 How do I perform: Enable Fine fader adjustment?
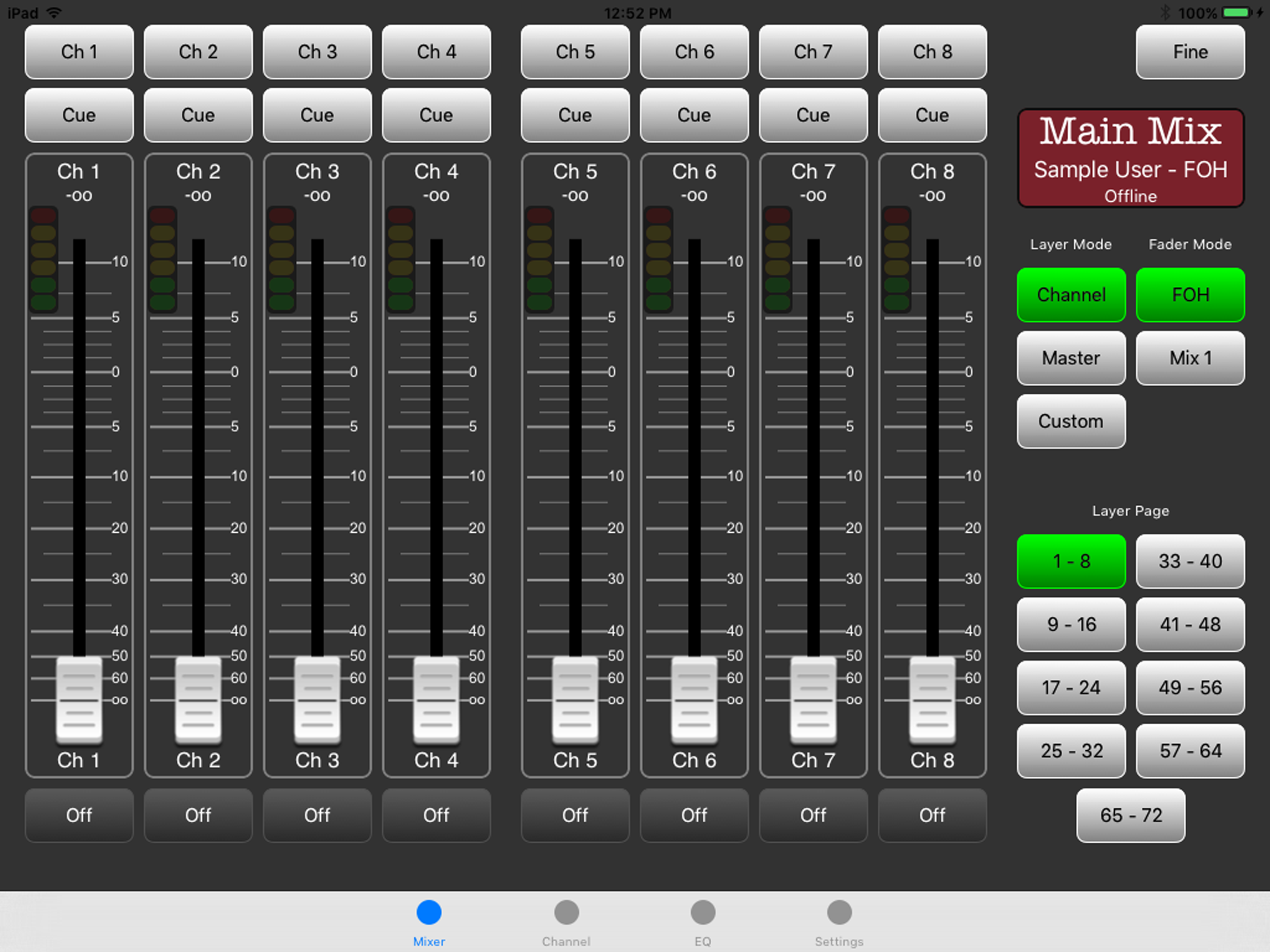tap(1190, 52)
